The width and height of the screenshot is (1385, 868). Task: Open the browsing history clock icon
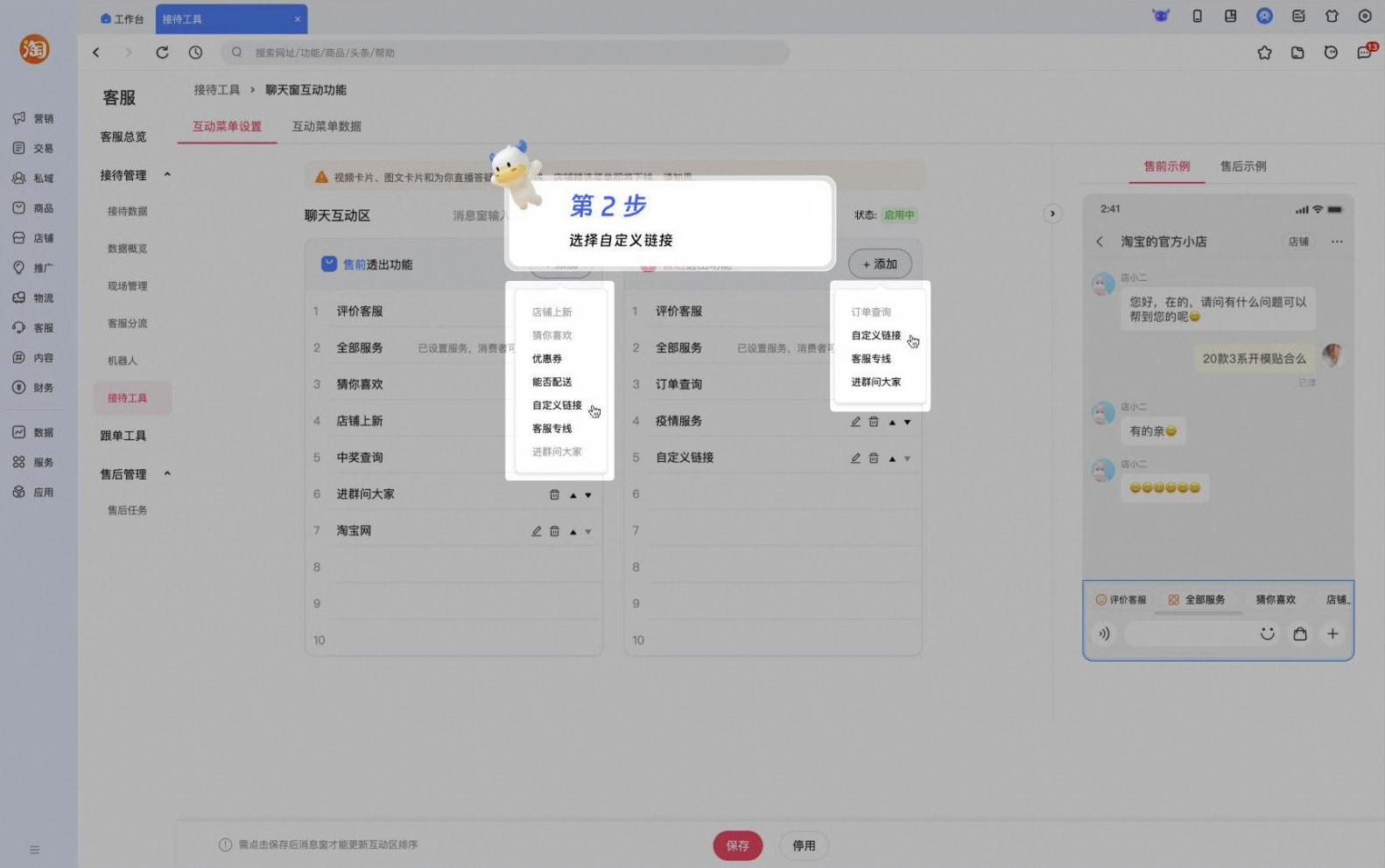(x=195, y=52)
